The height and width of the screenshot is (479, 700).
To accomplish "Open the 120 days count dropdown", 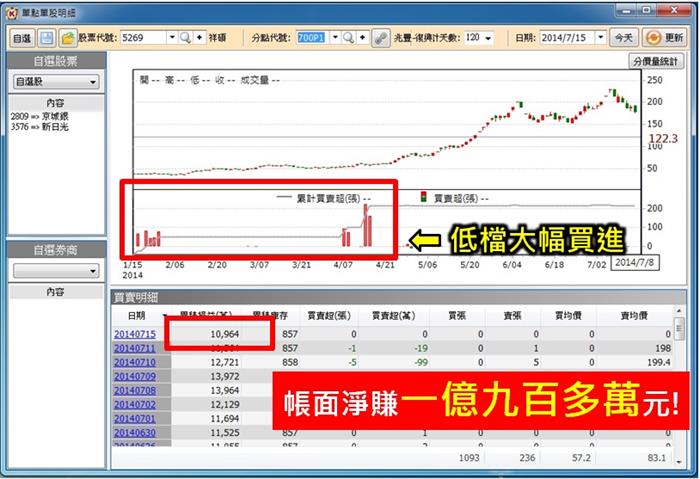I will pyautogui.click(x=488, y=38).
